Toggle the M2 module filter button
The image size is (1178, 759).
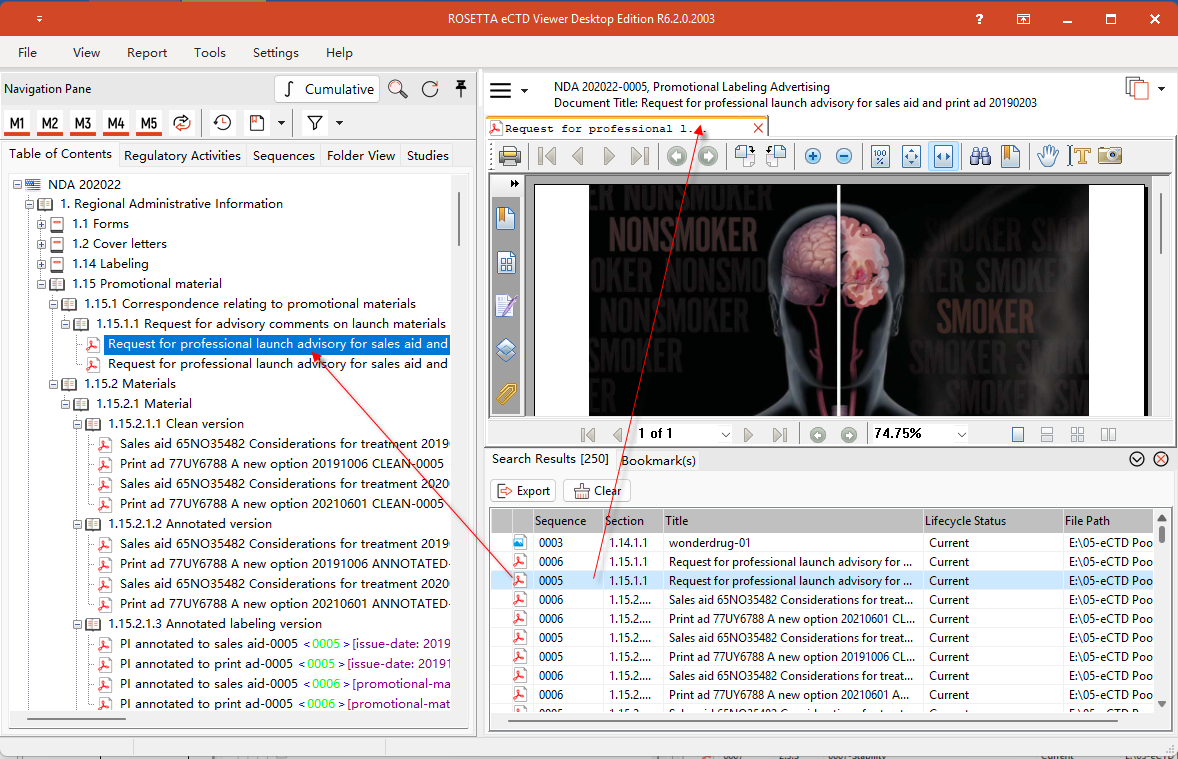click(50, 123)
